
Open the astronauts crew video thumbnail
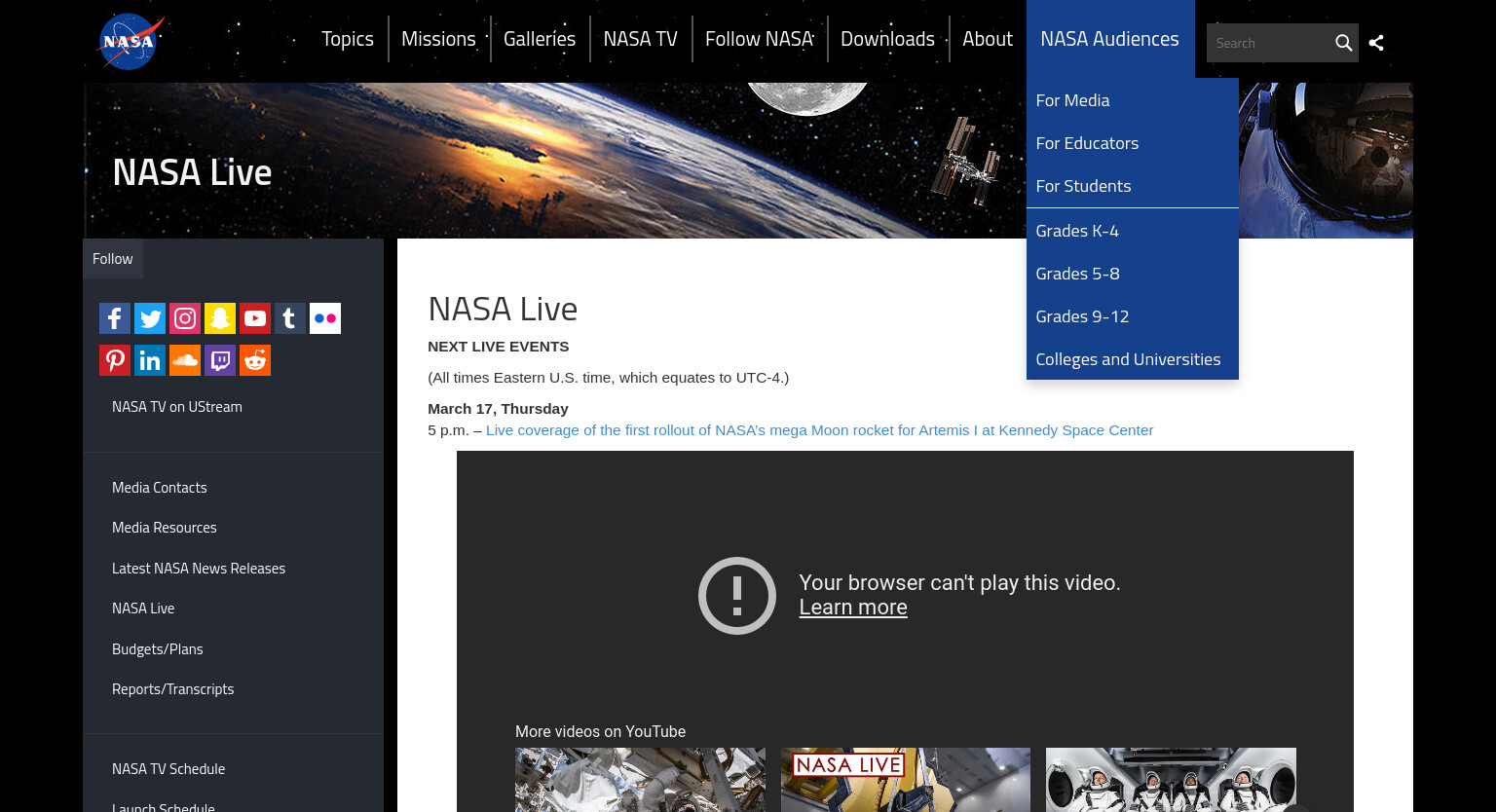[1171, 780]
